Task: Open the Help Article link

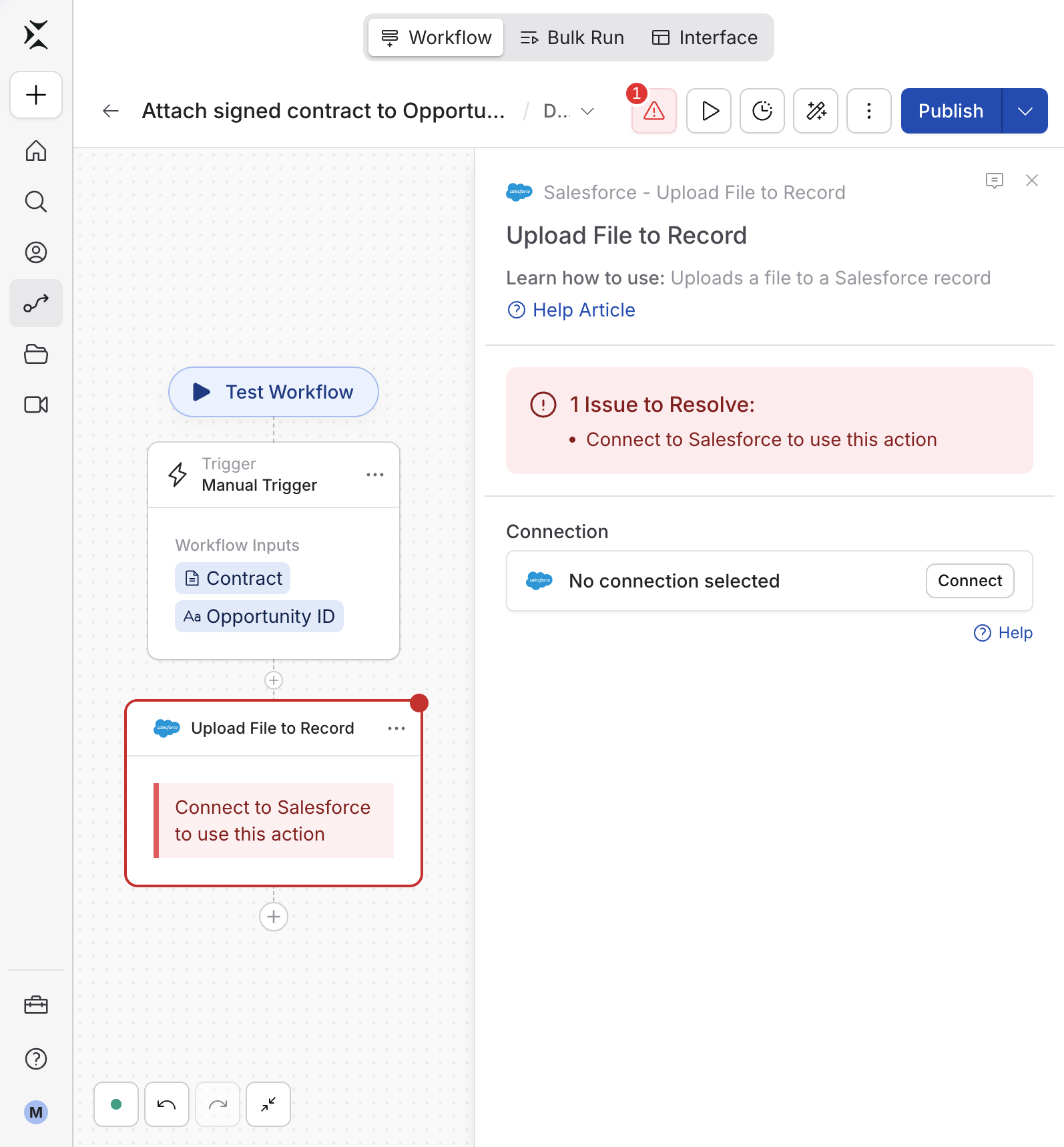Action: 571,310
